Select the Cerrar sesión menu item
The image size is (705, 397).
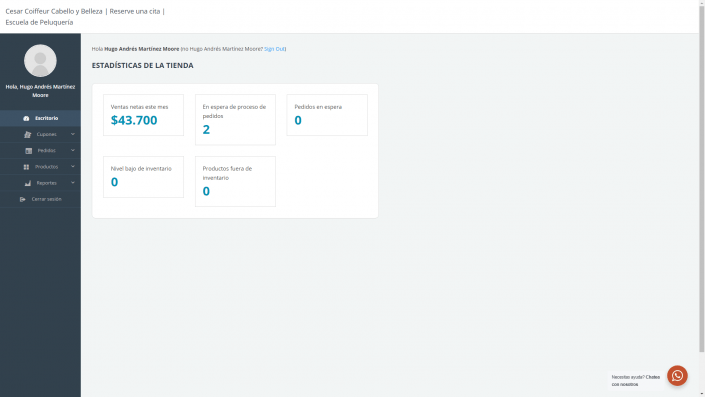pyautogui.click(x=40, y=199)
